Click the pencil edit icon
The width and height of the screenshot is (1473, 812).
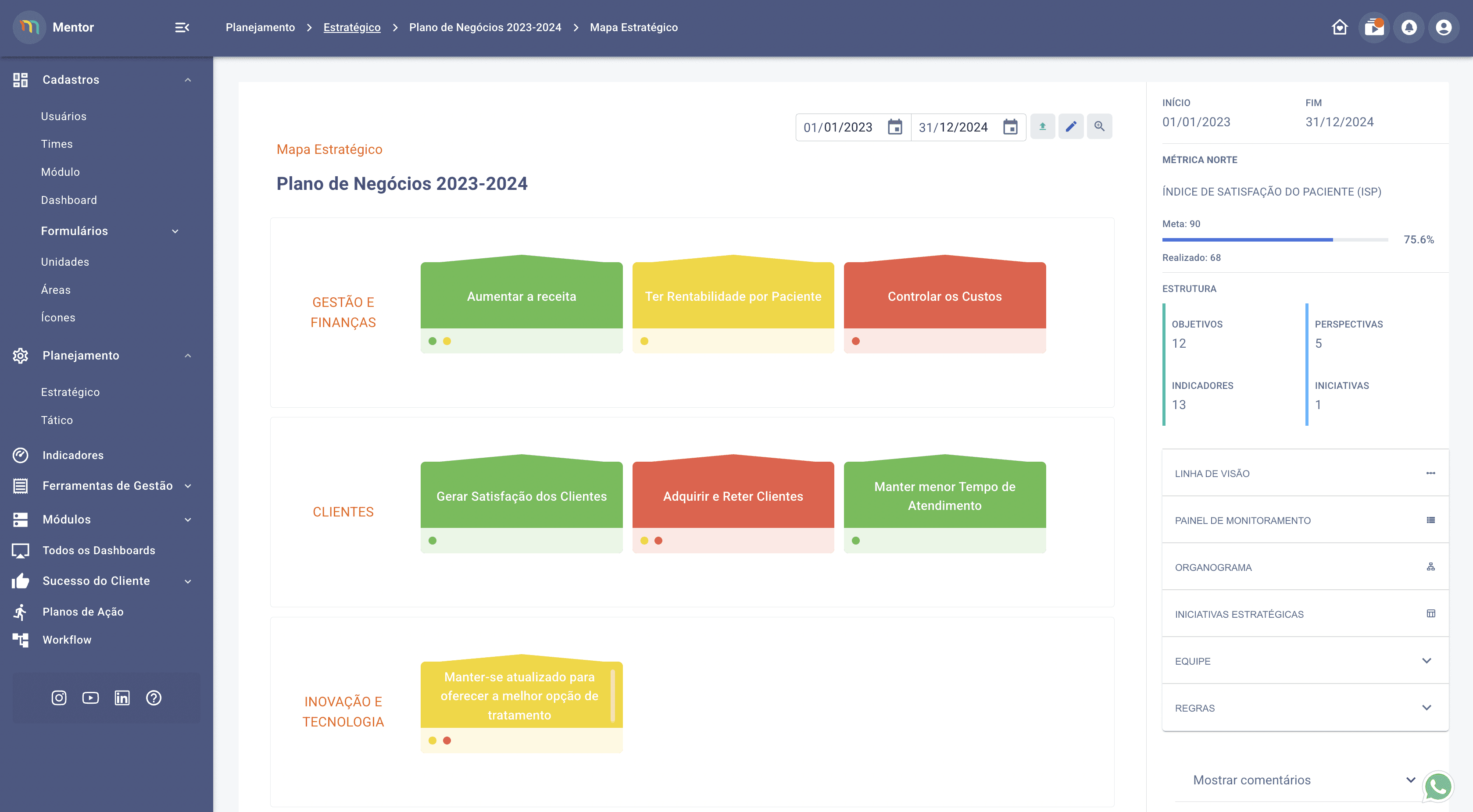1070,126
